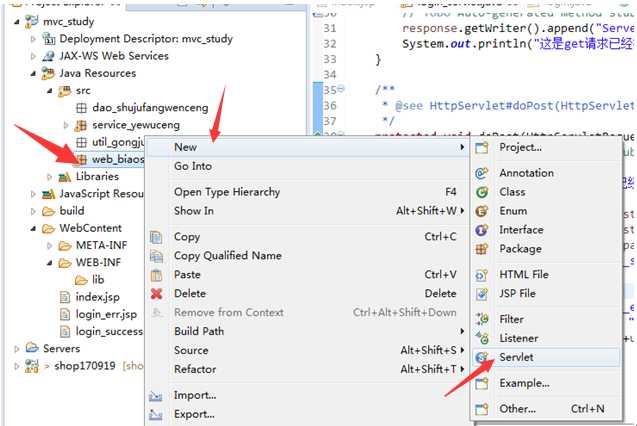Click the dao_shujufangwenceng package icon

tap(81, 108)
